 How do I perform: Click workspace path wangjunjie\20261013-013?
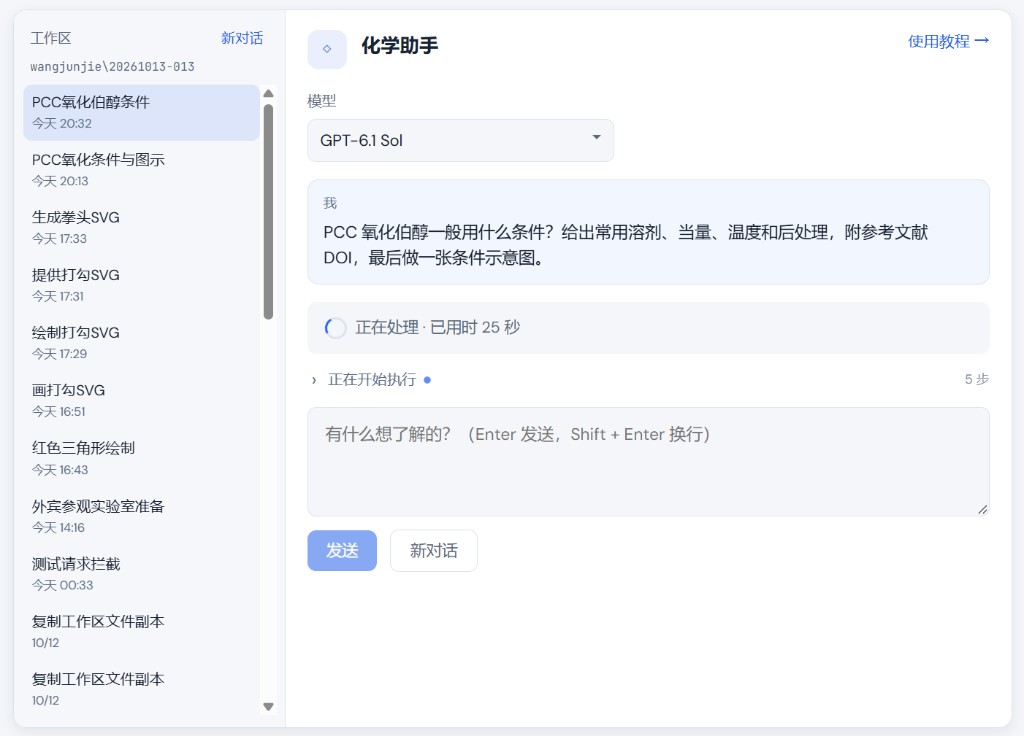coord(112,67)
